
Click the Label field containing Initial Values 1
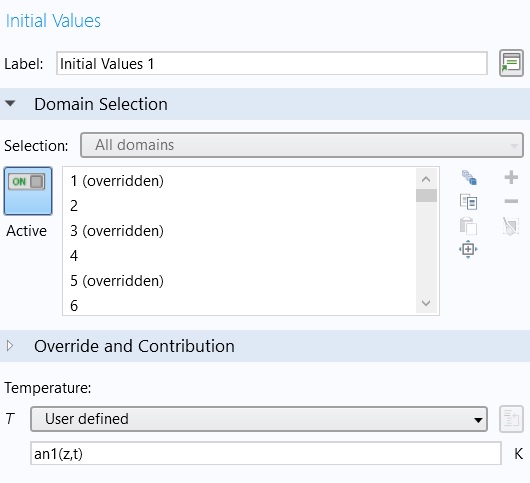pyautogui.click(x=272, y=64)
